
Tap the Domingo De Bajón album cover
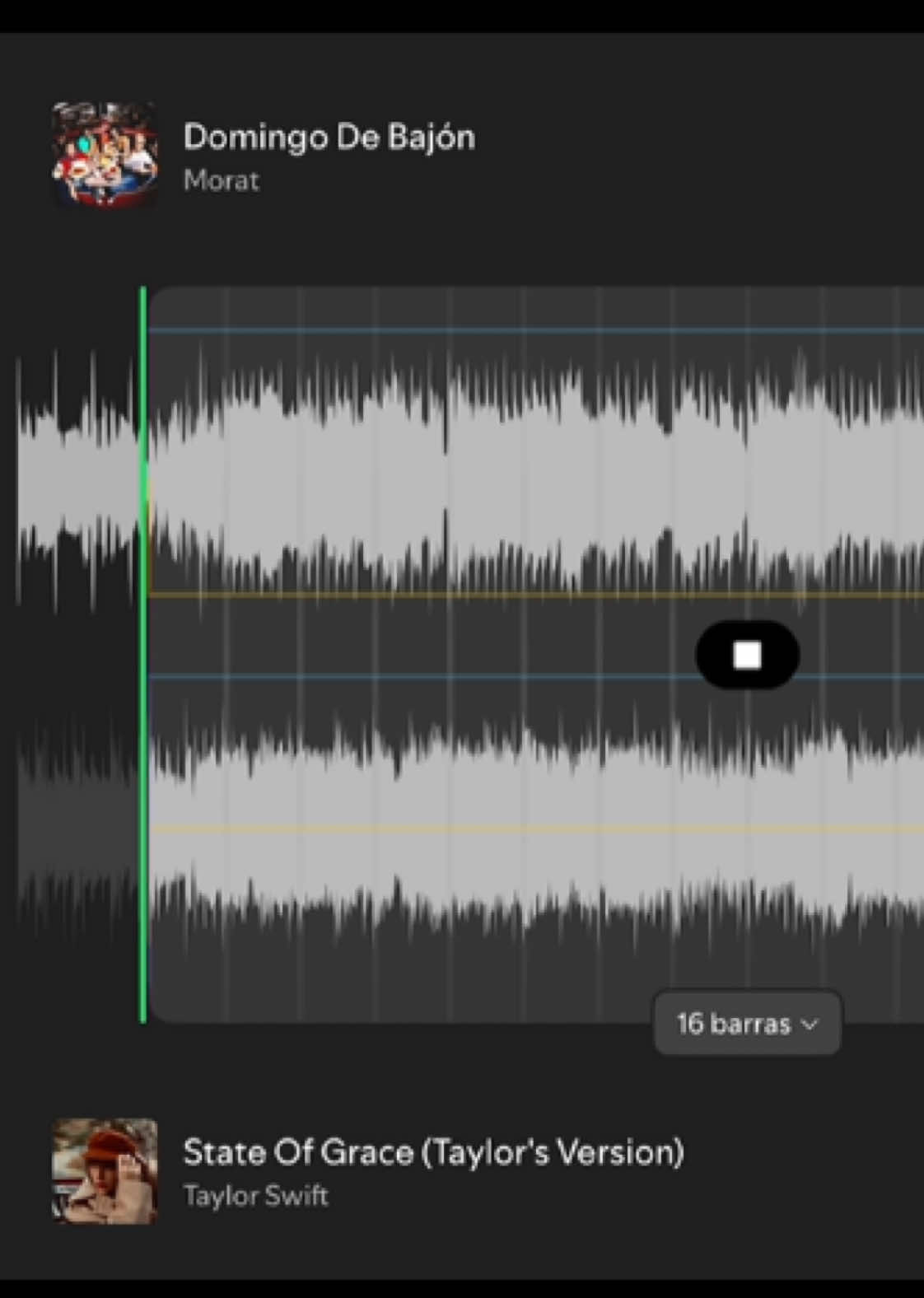105,154
